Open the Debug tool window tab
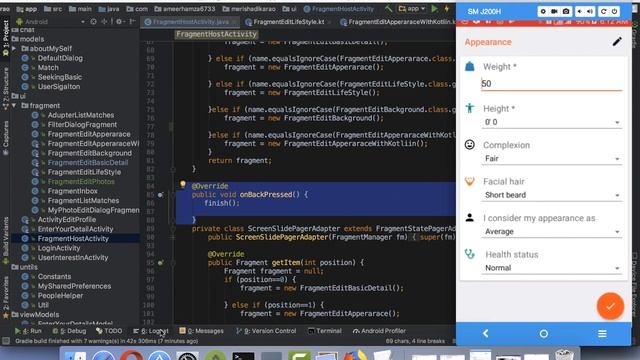The image size is (640, 360). (69, 331)
